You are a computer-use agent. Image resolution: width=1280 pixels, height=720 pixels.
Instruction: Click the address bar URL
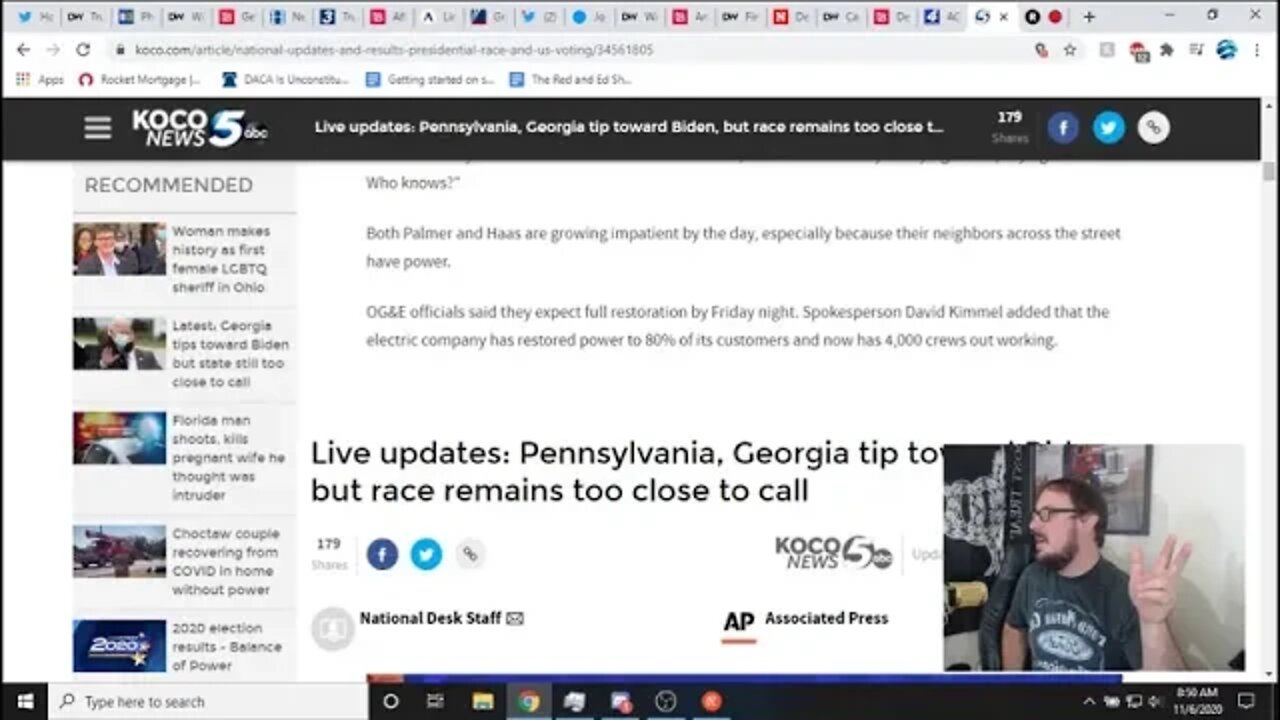click(395, 49)
